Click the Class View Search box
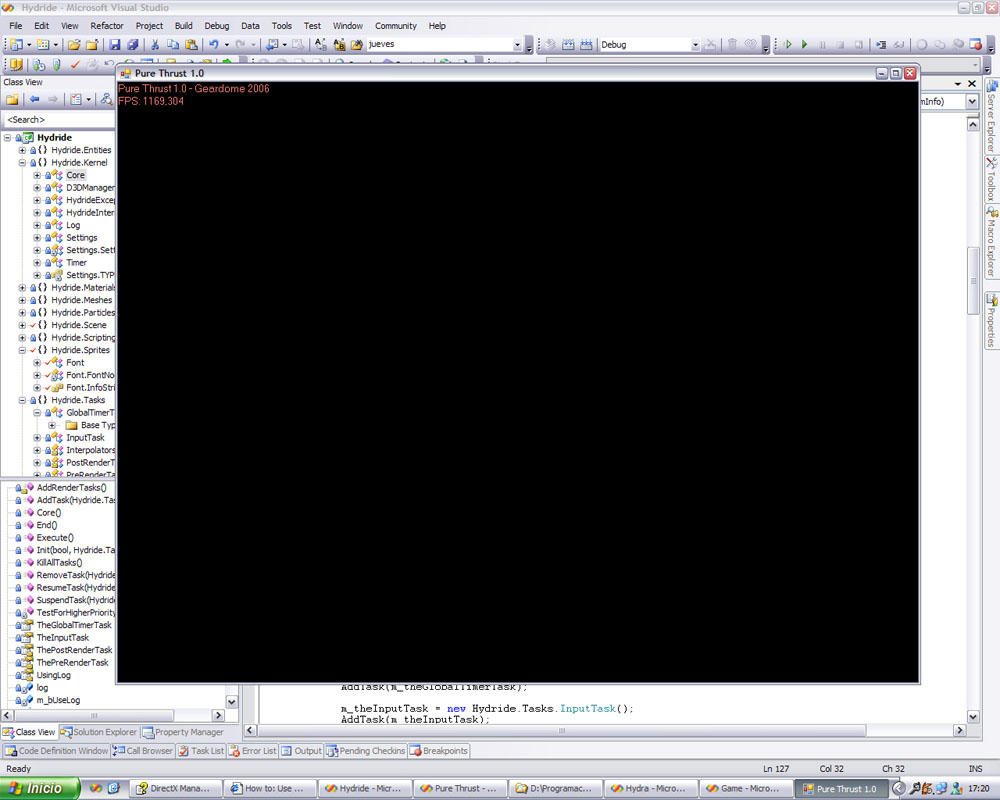This screenshot has width=1000, height=800. tap(59, 119)
